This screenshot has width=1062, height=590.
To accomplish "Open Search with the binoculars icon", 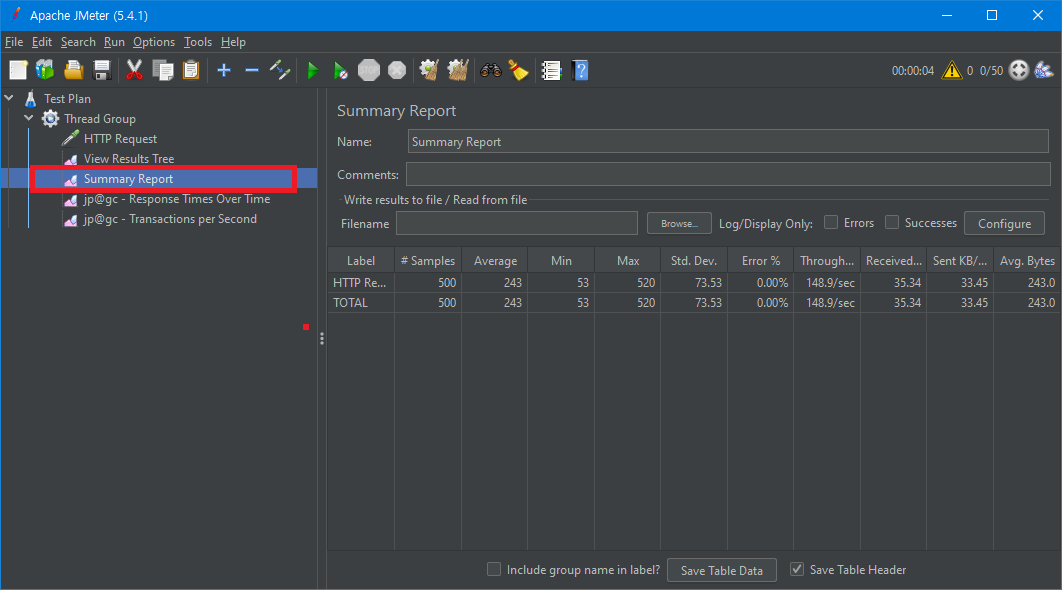I will (490, 70).
